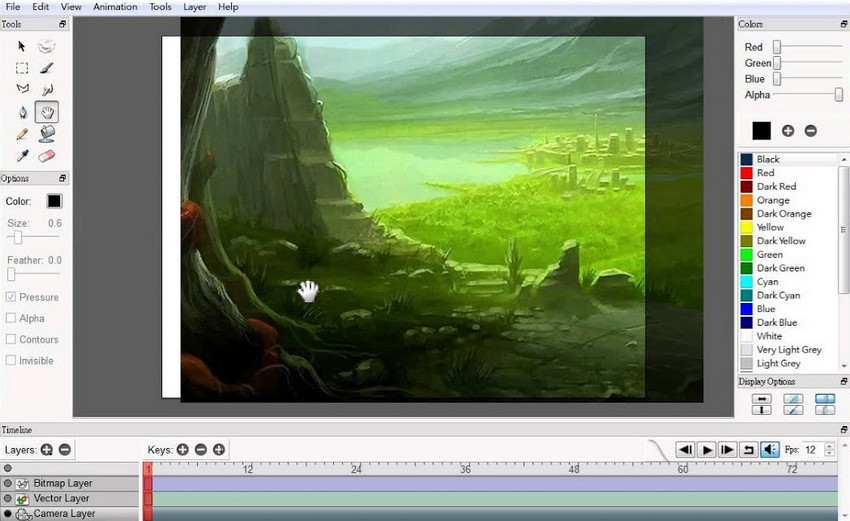Image resolution: width=850 pixels, height=521 pixels.
Task: Float the Display Options panel
Action: [843, 382]
